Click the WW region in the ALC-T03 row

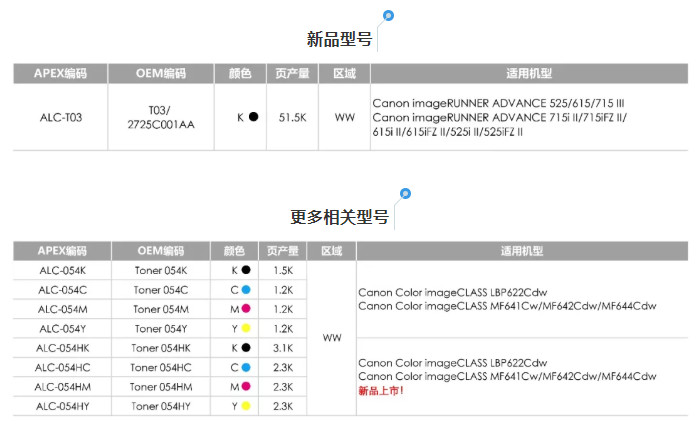click(x=344, y=117)
